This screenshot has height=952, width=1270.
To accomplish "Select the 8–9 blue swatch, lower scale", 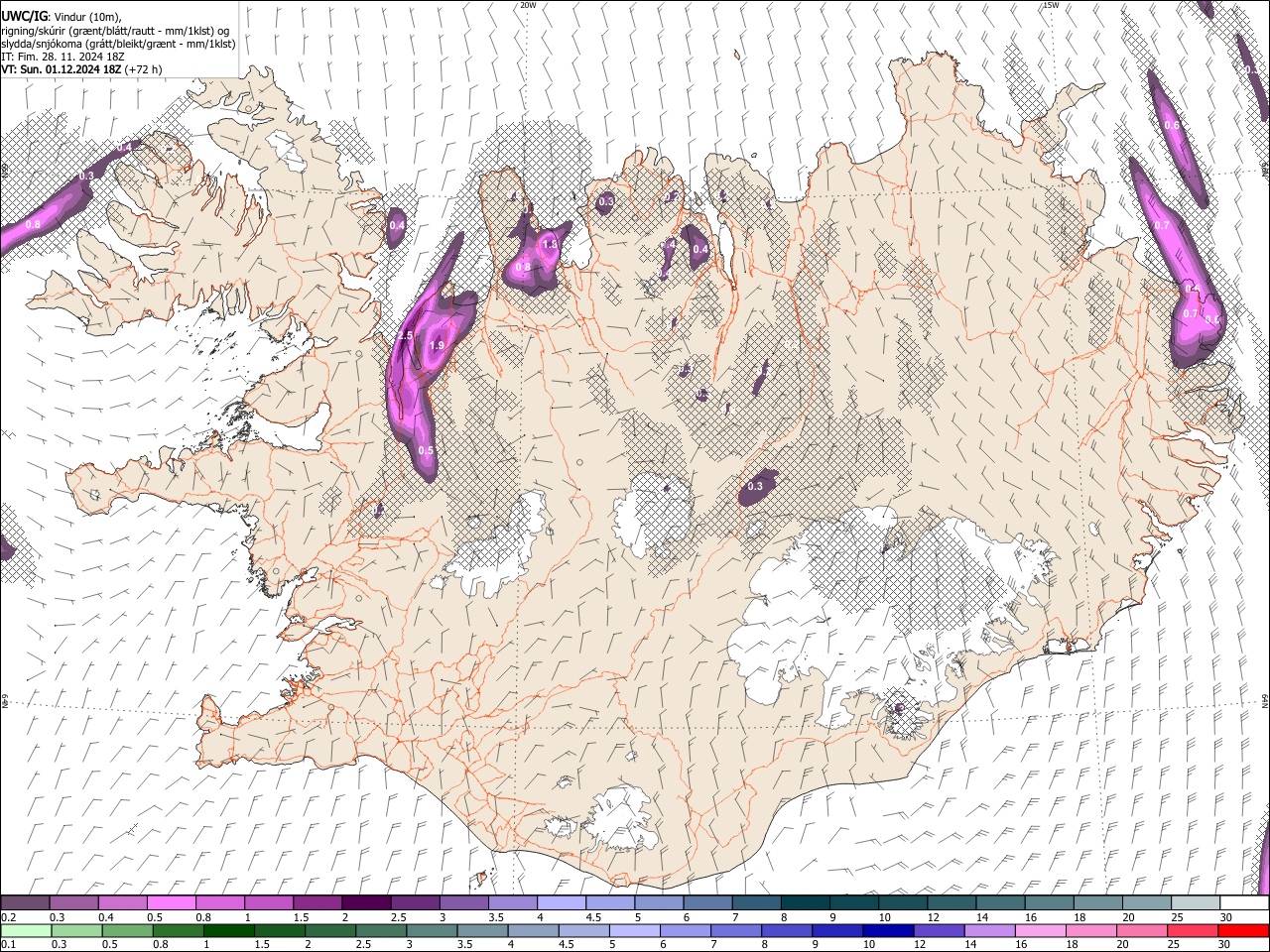I will [x=787, y=930].
